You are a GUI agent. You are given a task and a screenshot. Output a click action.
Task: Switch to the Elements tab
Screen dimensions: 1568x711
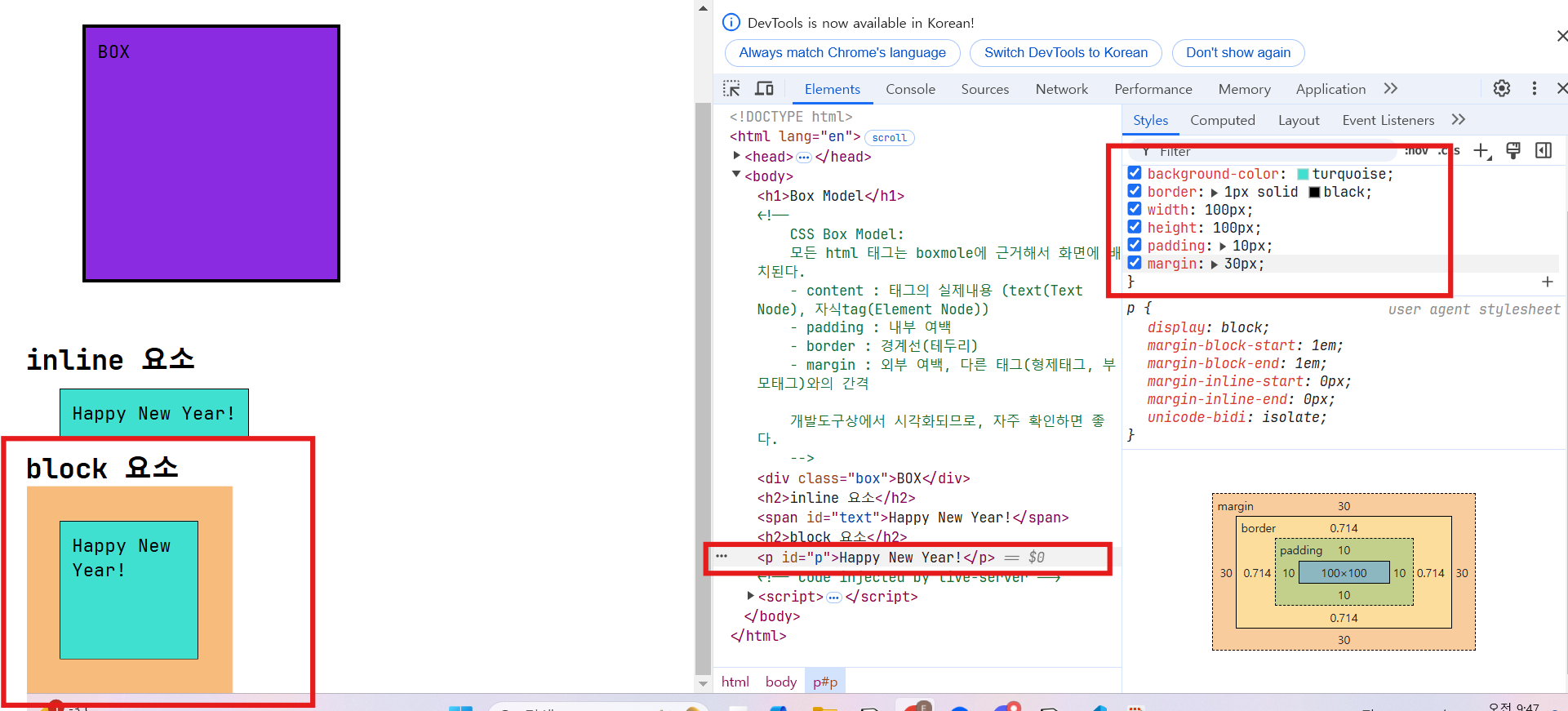pos(833,89)
